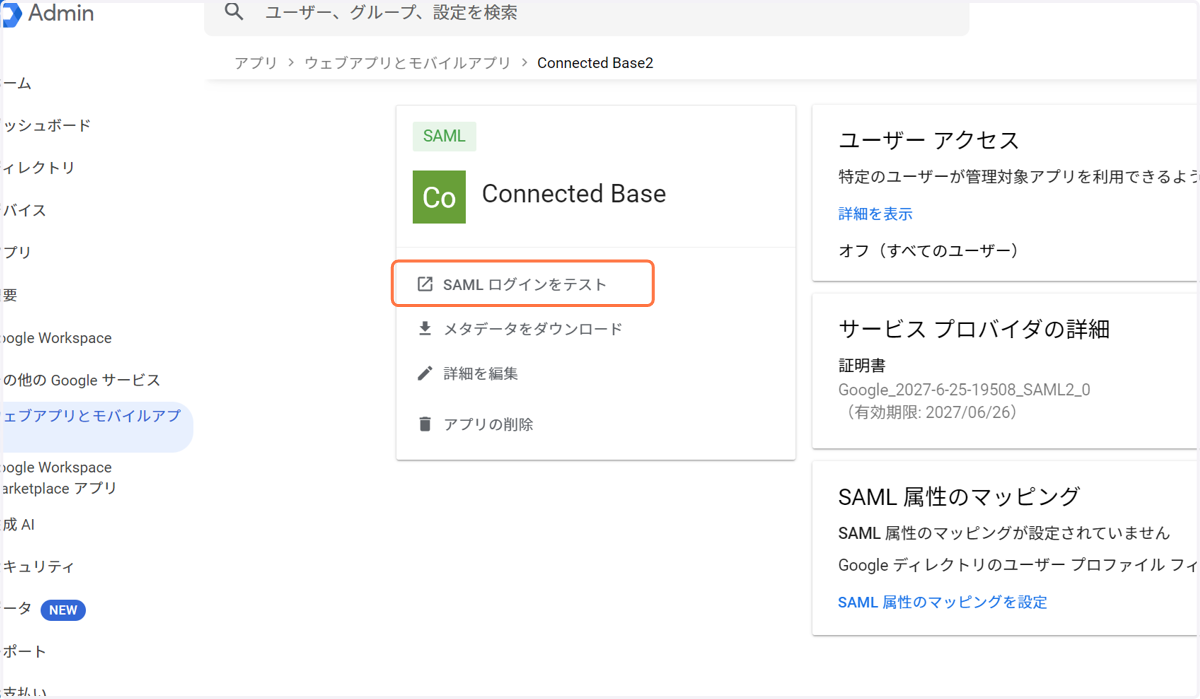1200x699 pixels.
Task: Click the 有効期限: 2027/06/26 text
Action: tap(929, 412)
